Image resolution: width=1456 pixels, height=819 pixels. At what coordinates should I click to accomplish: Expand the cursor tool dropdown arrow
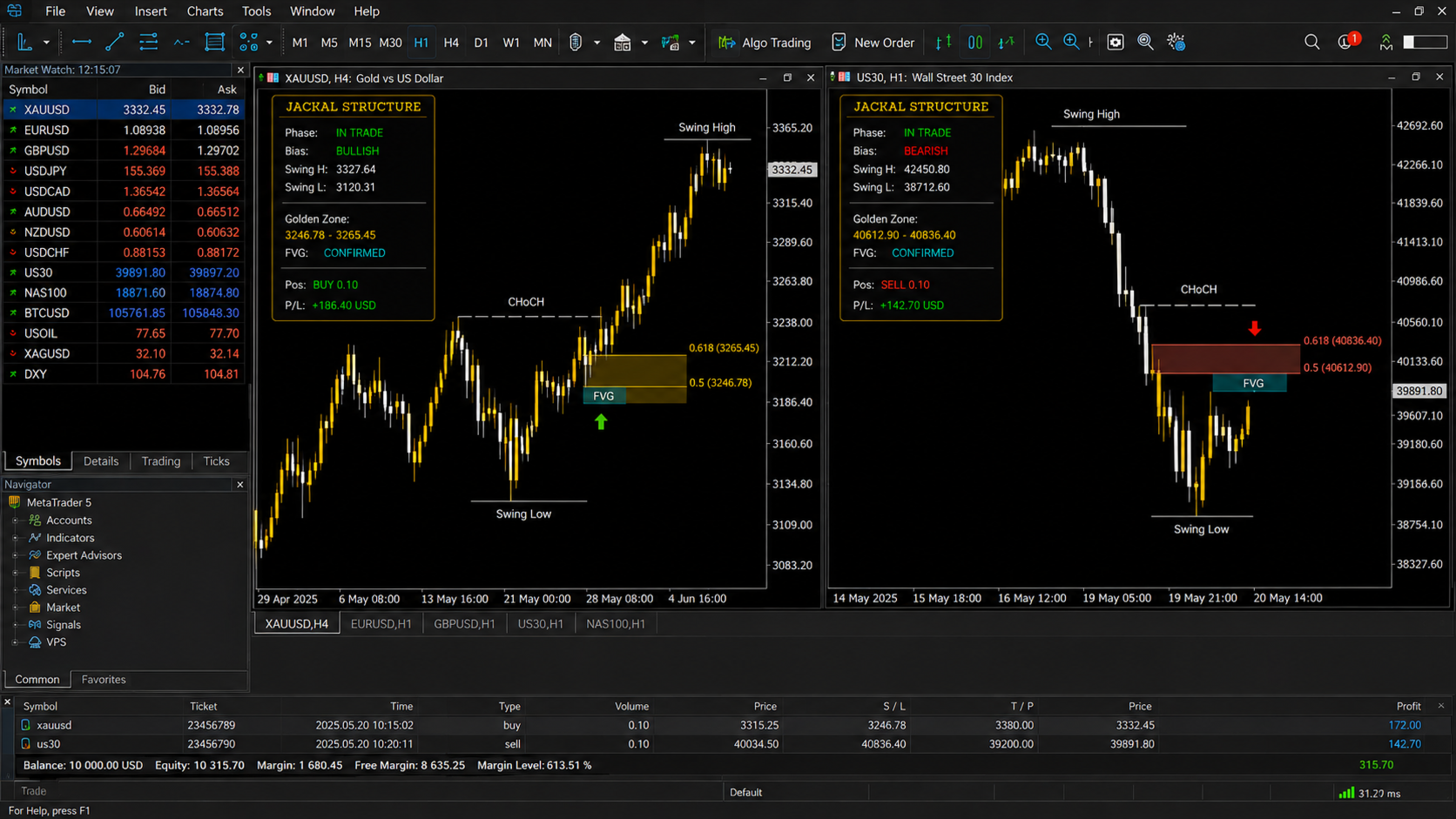tap(46, 43)
